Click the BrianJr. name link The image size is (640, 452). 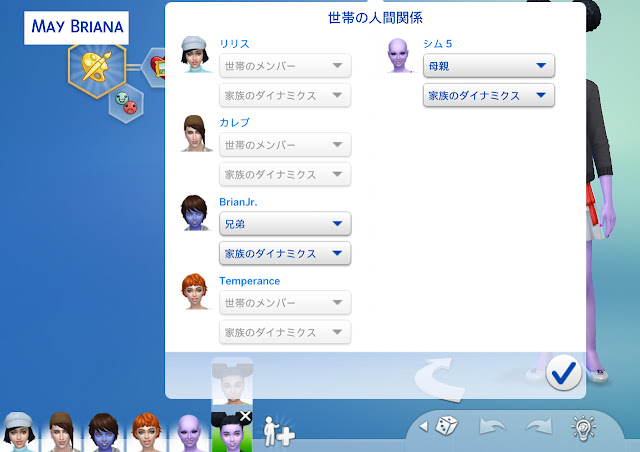(x=238, y=202)
